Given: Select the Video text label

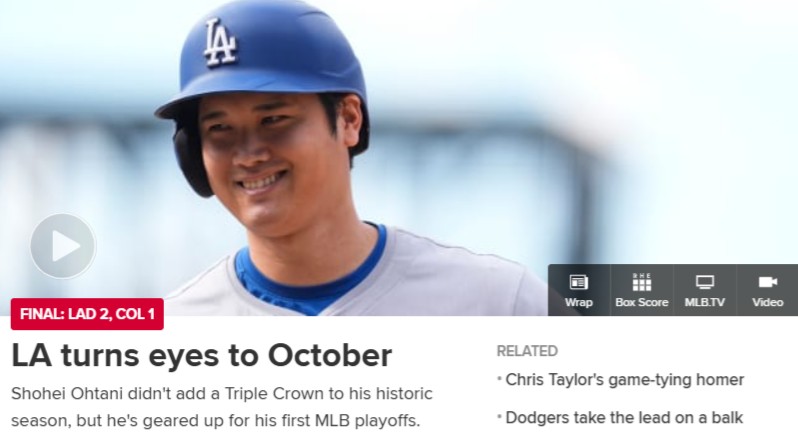Looking at the screenshot, I should (768, 302).
